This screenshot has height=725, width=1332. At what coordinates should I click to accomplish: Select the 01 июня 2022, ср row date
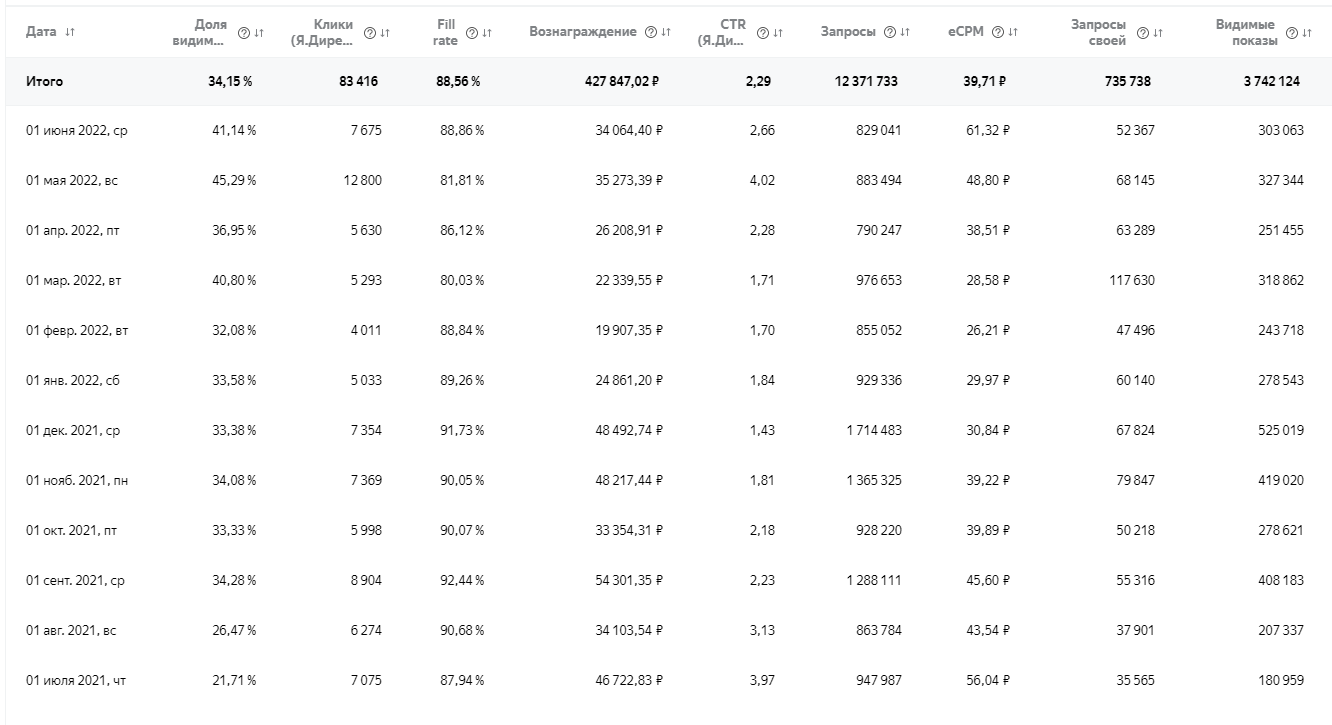click(x=77, y=131)
